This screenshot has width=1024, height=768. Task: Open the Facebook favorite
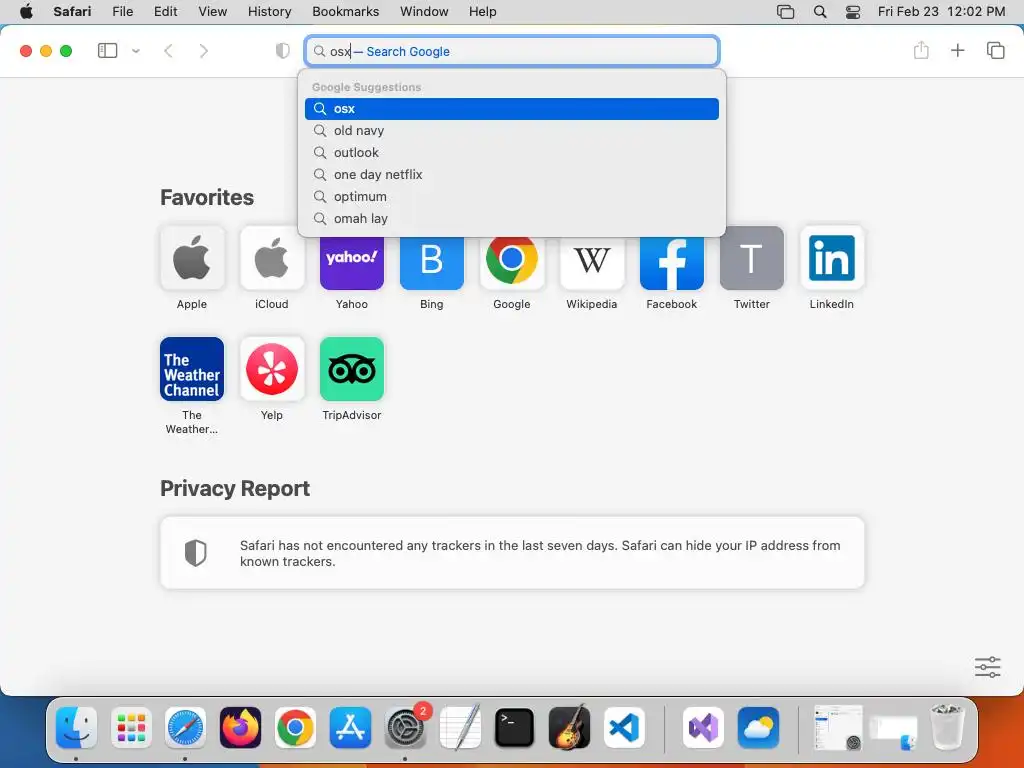672,264
